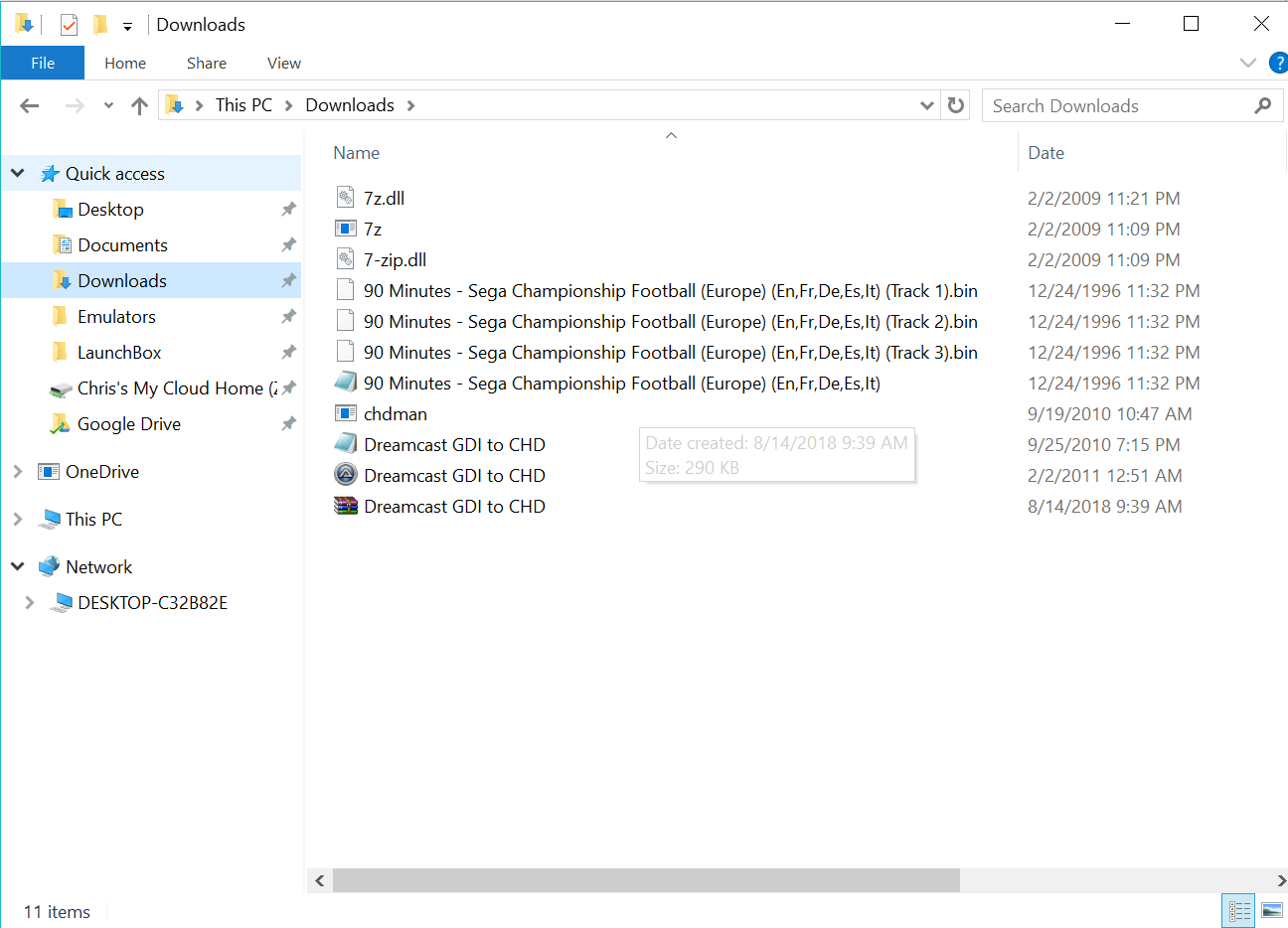1288x928 pixels.
Task: Select the 7-zip.dll file icon
Action: coord(345,259)
